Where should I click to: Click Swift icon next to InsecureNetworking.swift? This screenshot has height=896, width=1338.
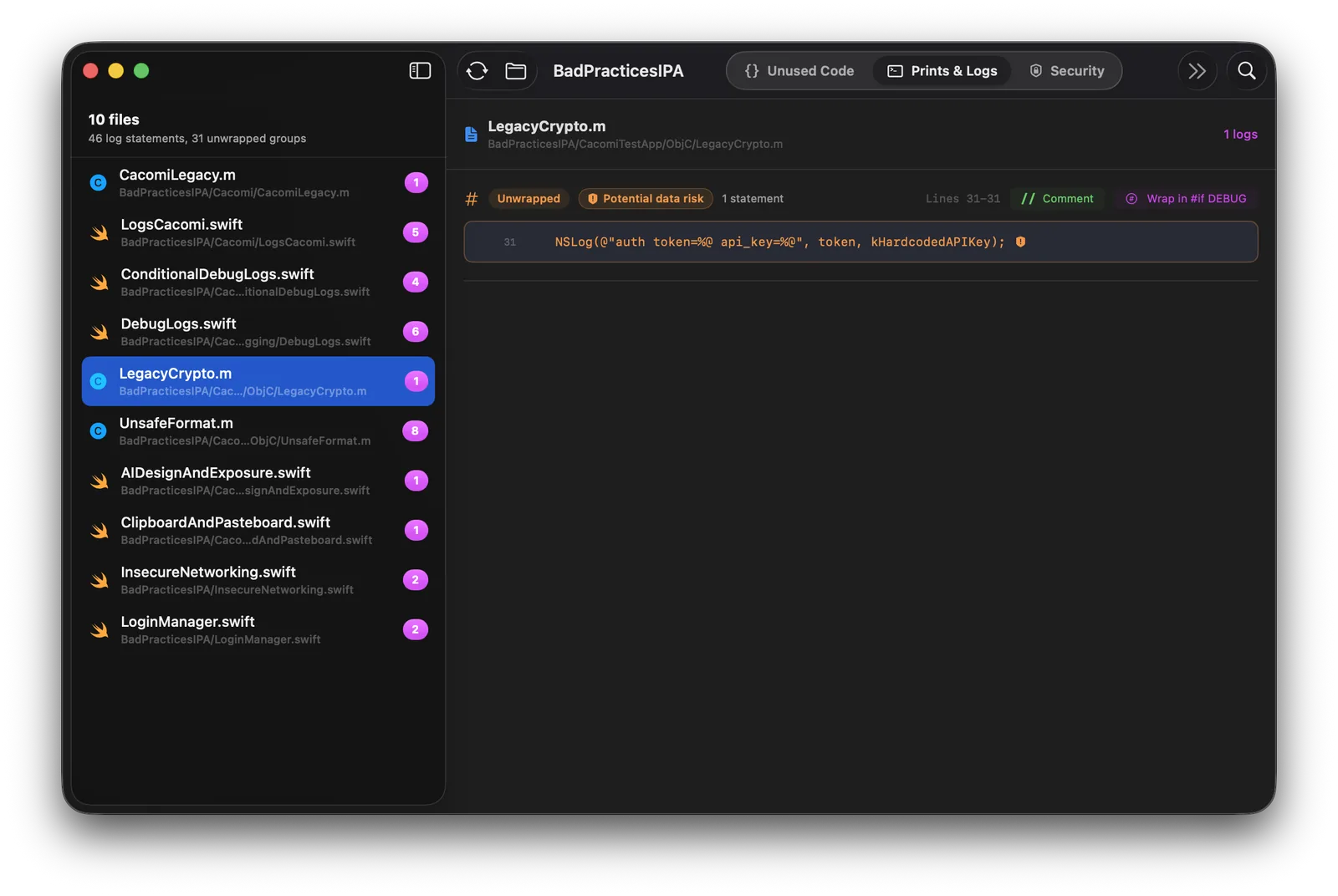[x=100, y=581]
